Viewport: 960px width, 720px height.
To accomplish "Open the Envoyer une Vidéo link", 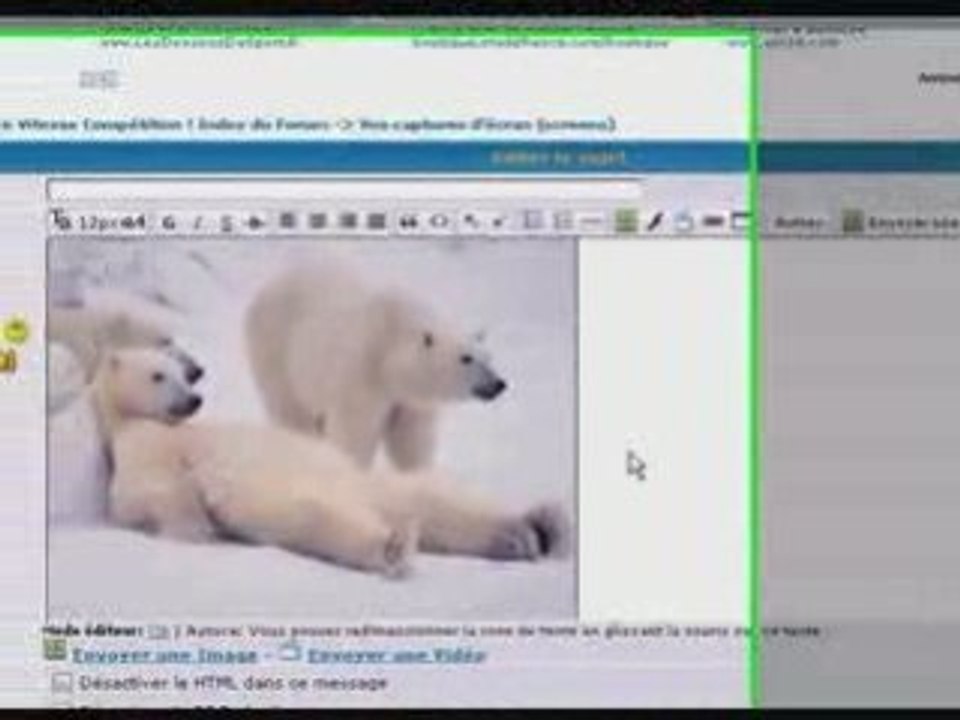I will pos(396,655).
